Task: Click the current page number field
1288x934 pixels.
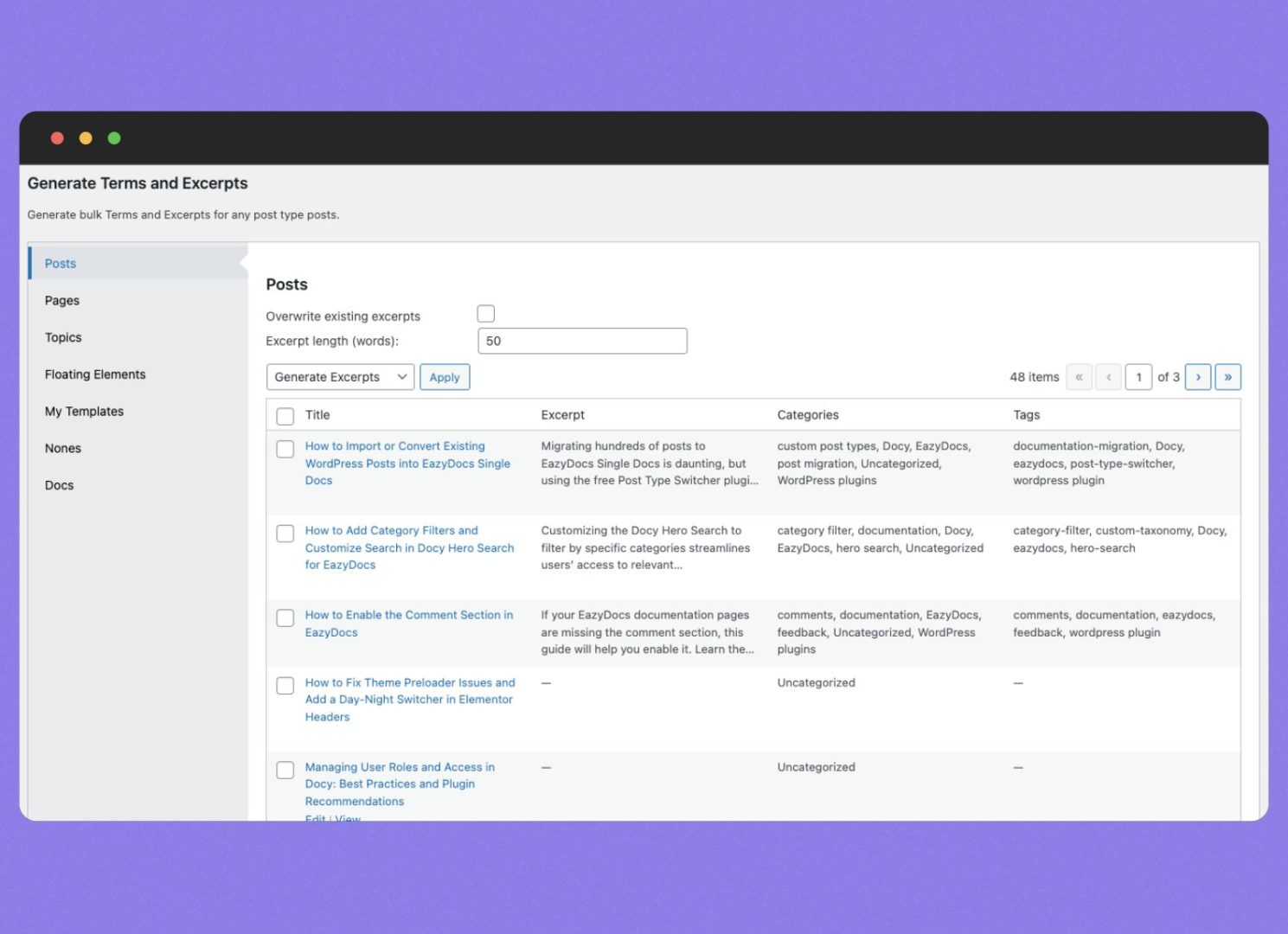Action: [x=1138, y=377]
